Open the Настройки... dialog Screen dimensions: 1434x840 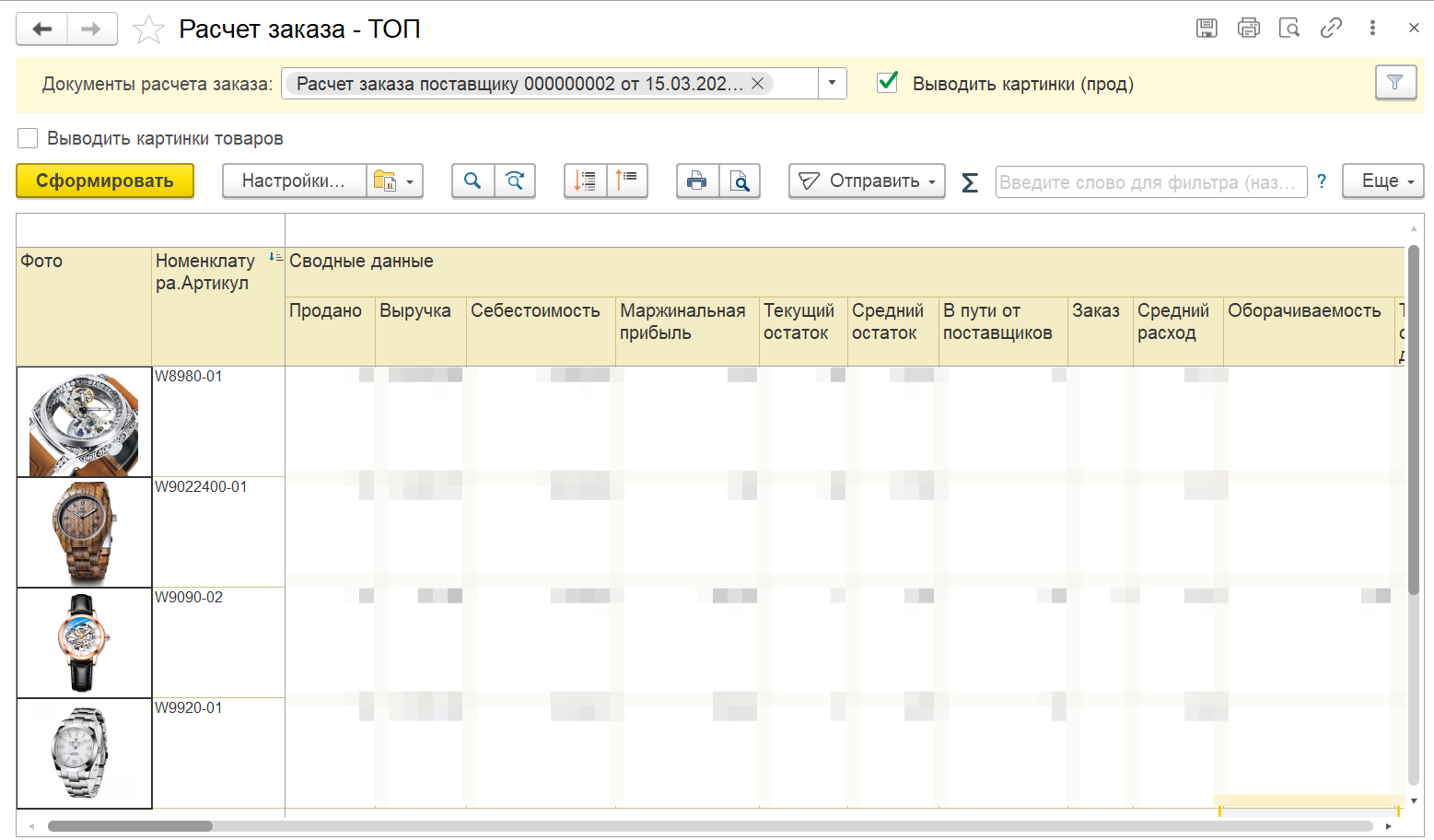pyautogui.click(x=295, y=181)
